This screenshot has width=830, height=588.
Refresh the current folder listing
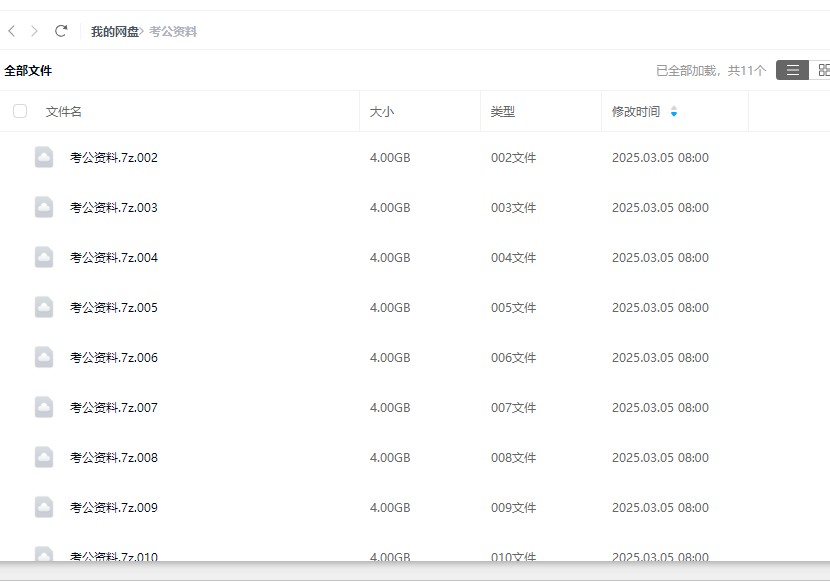tap(61, 31)
